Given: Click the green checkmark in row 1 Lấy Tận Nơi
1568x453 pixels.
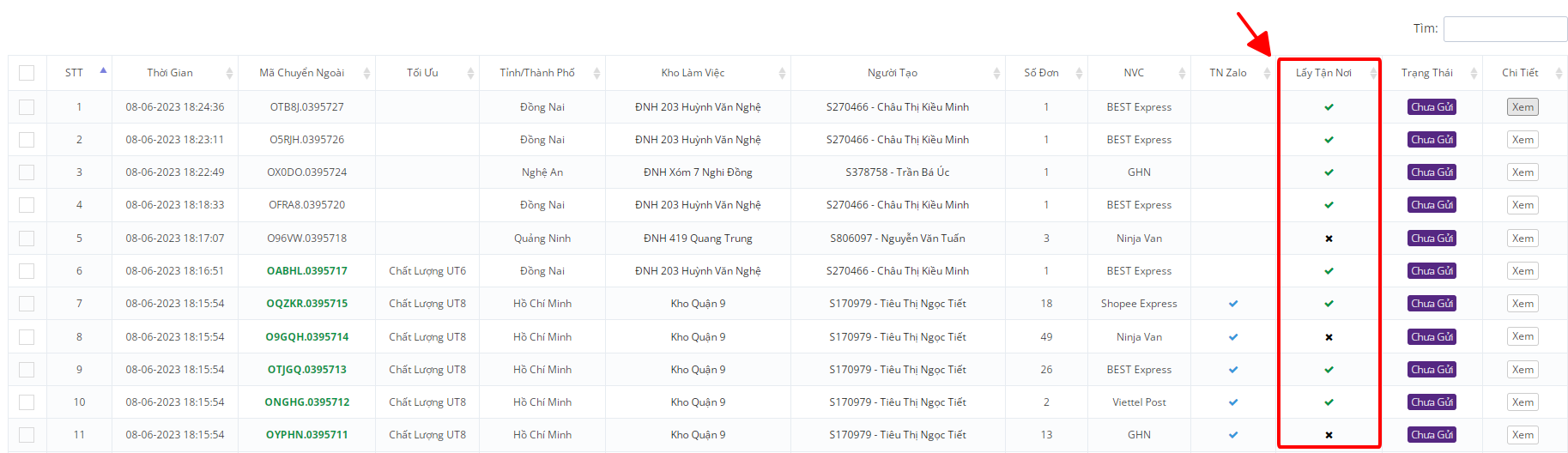Looking at the screenshot, I should [1329, 107].
